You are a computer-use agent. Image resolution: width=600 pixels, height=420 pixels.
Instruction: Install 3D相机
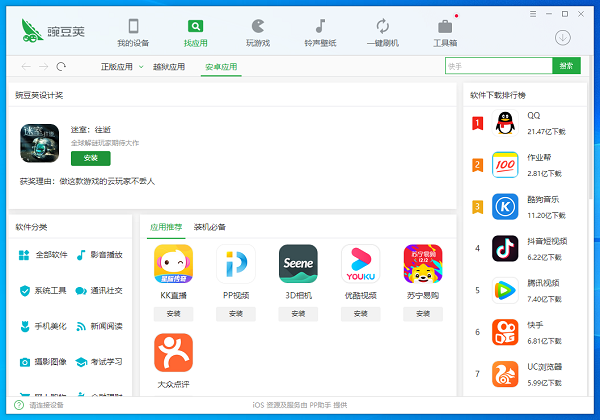click(298, 314)
